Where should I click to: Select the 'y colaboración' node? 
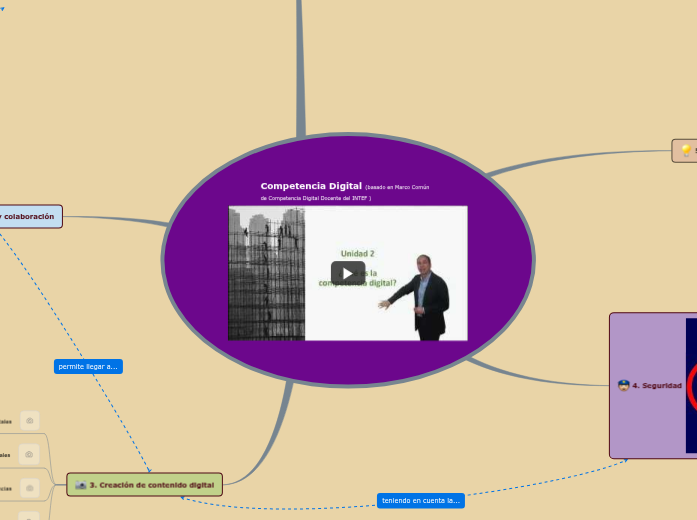28,216
